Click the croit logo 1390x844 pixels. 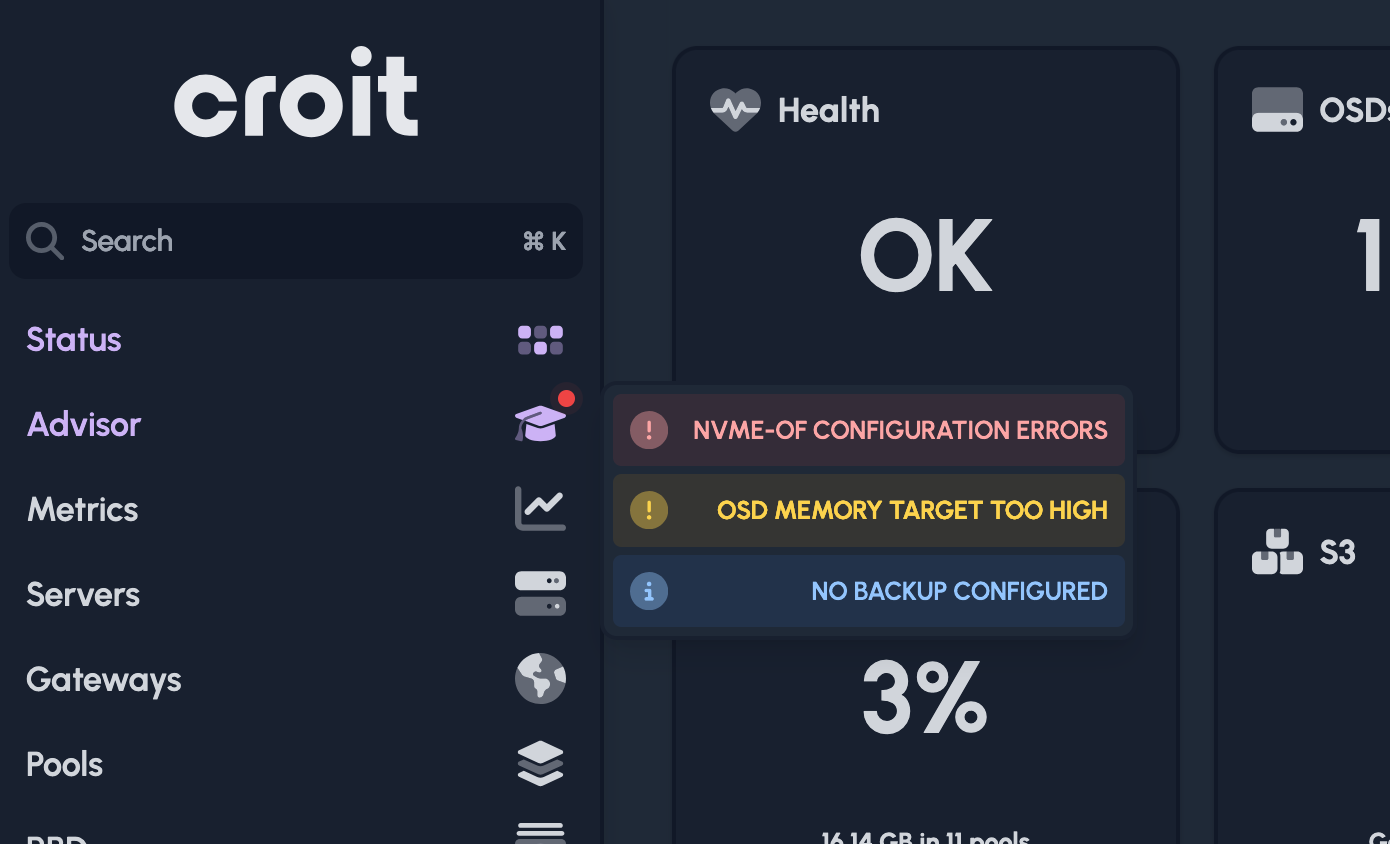point(296,92)
